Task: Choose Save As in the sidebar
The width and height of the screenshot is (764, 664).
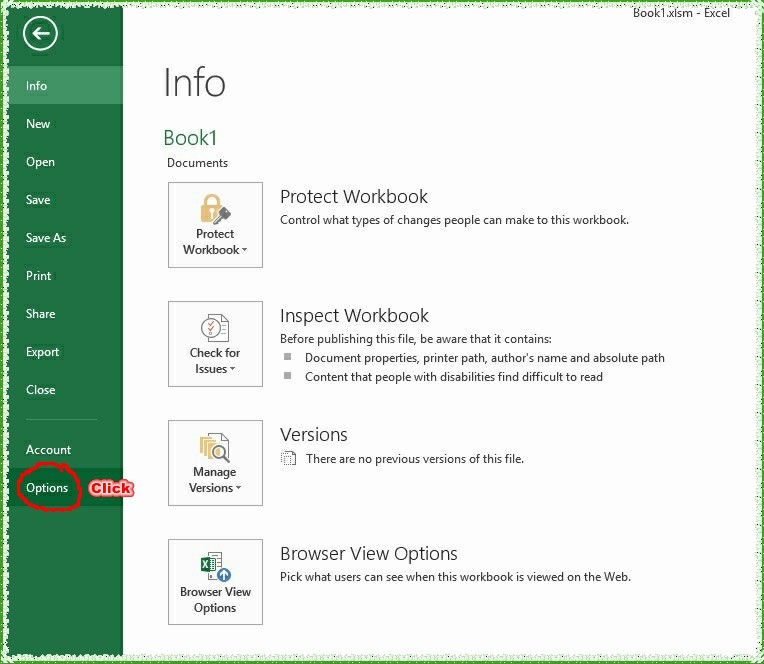Action: point(66,237)
